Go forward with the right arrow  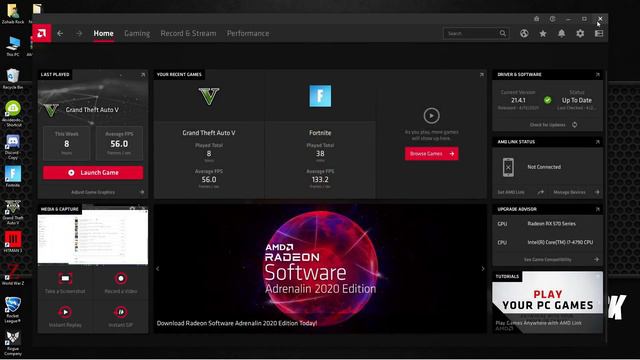[x=79, y=33]
